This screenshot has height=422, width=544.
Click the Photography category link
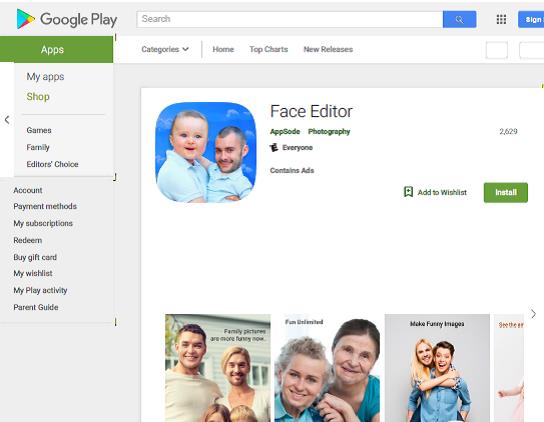[x=329, y=132]
